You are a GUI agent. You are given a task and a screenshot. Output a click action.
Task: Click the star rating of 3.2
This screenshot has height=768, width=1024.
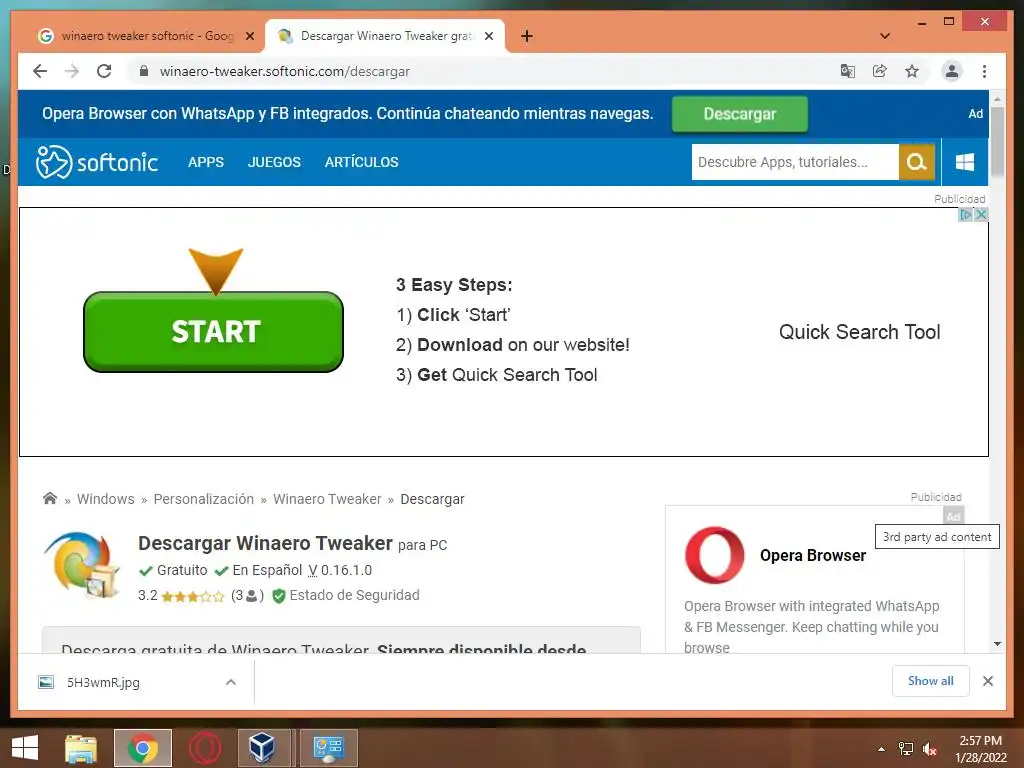point(193,596)
